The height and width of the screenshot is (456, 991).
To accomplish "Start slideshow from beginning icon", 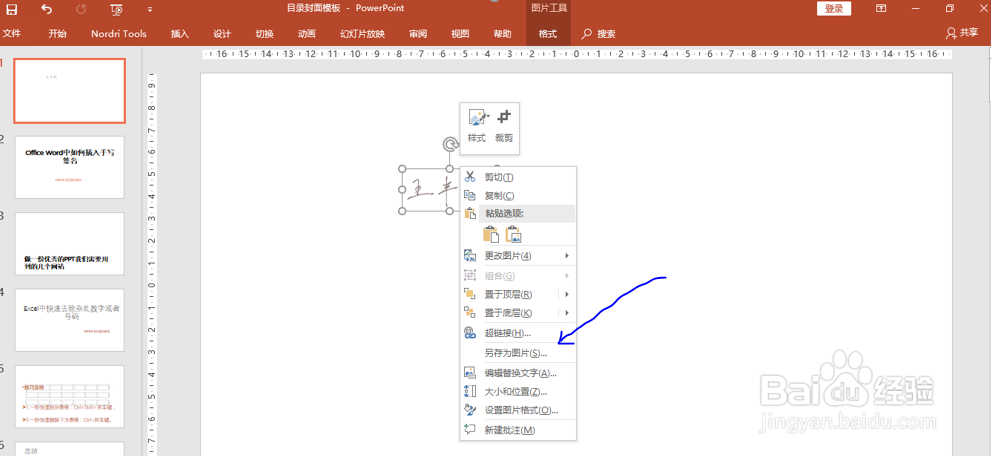I will pyautogui.click(x=116, y=9).
